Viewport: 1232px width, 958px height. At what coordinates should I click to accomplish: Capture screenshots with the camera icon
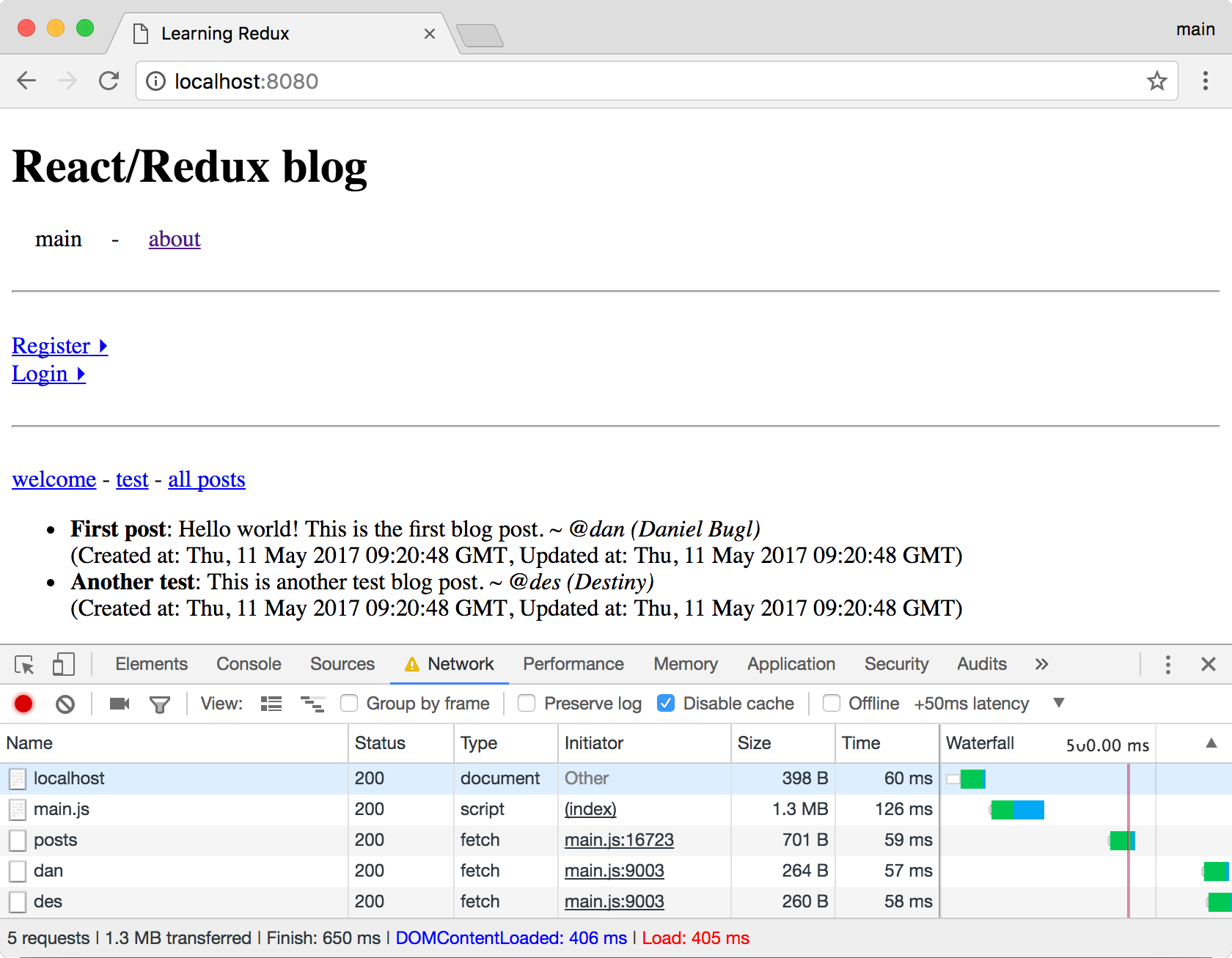pos(120,704)
